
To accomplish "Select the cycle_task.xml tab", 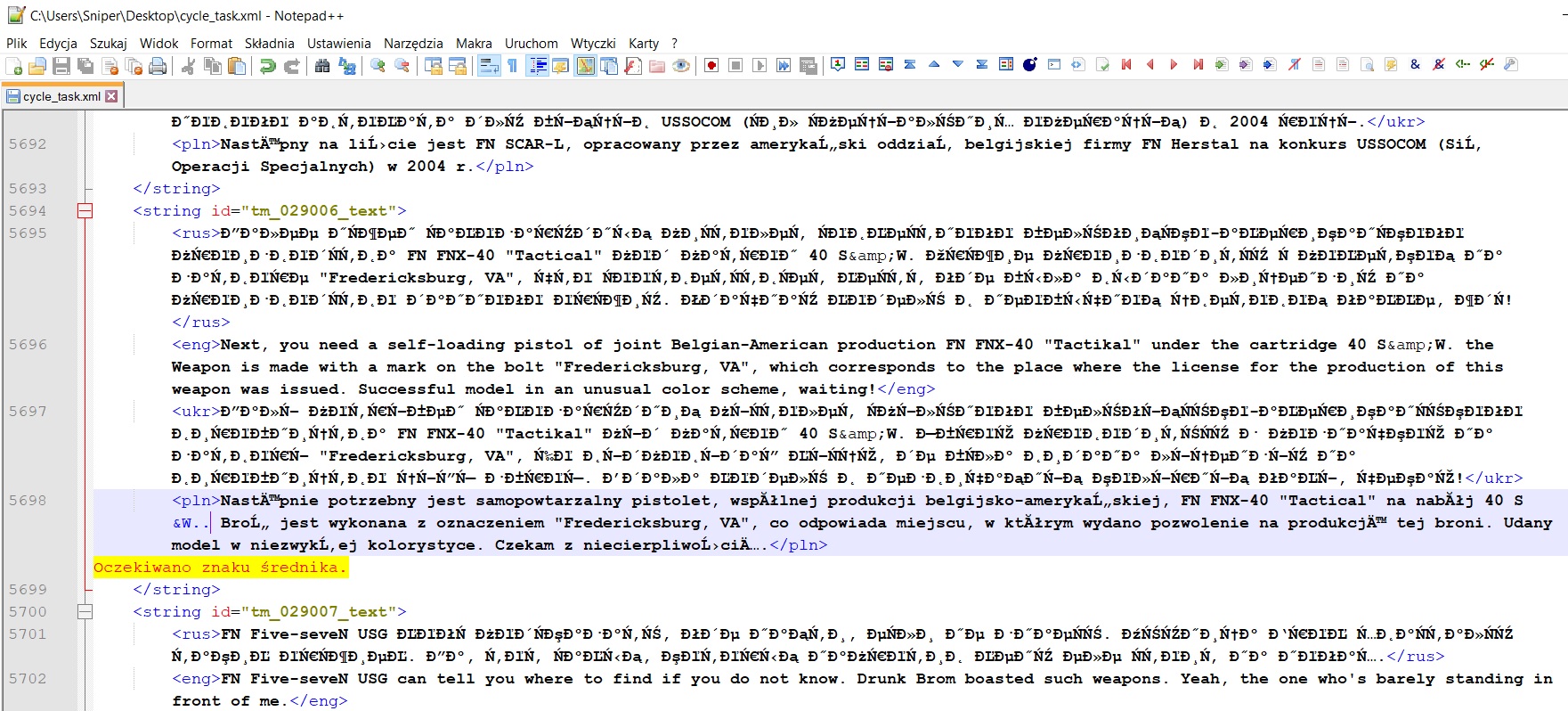I will (61, 96).
